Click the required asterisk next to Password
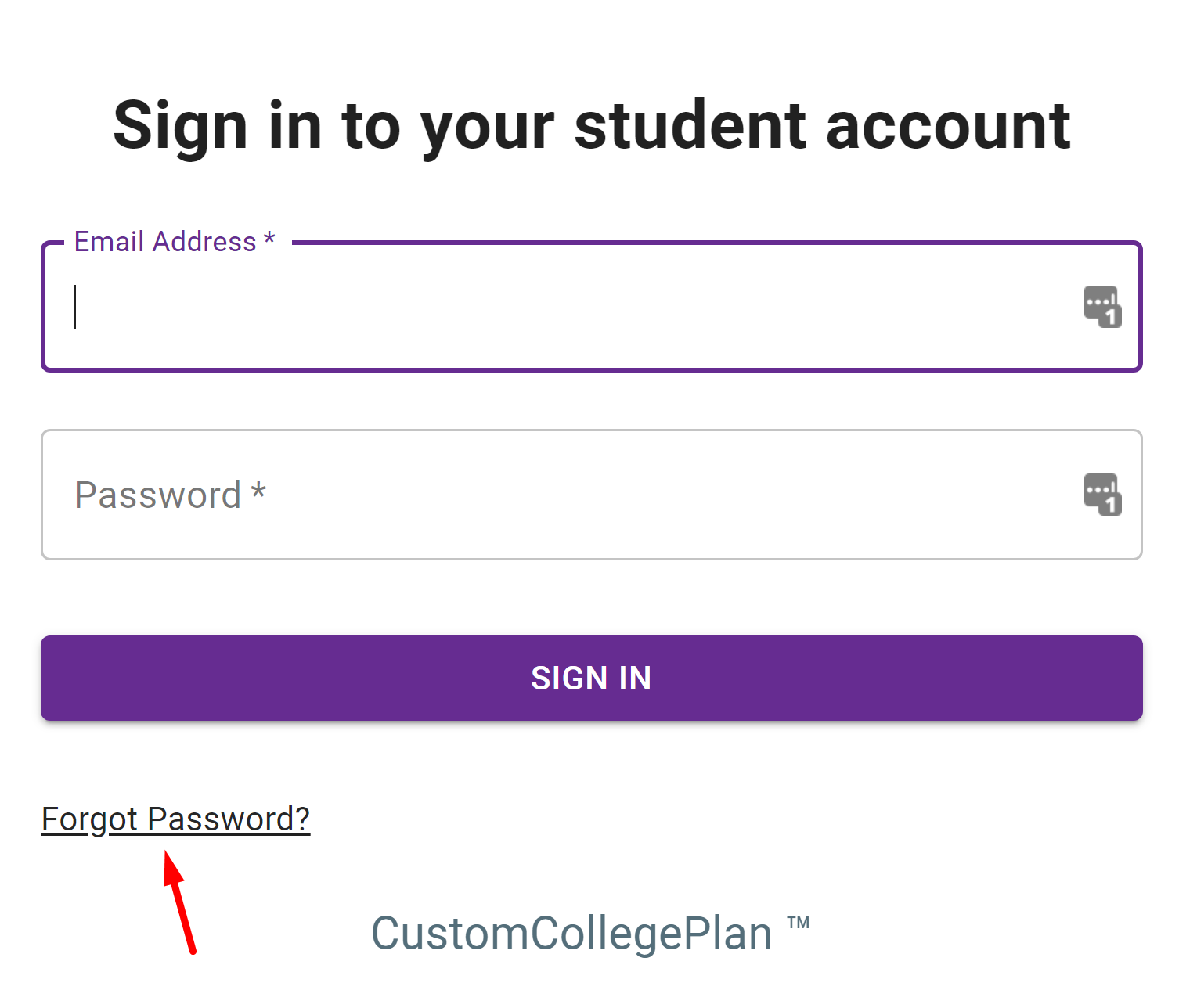The image size is (1179, 1008). (x=258, y=491)
